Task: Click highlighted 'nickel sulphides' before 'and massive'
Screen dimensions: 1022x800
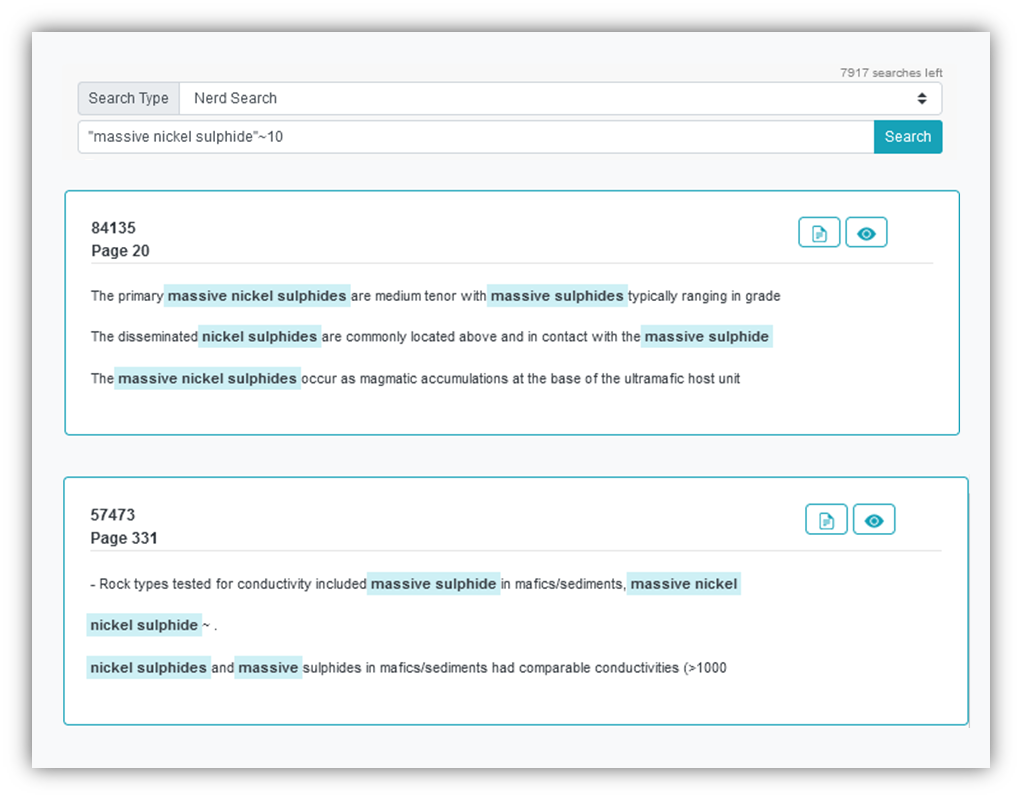Action: click(149, 668)
